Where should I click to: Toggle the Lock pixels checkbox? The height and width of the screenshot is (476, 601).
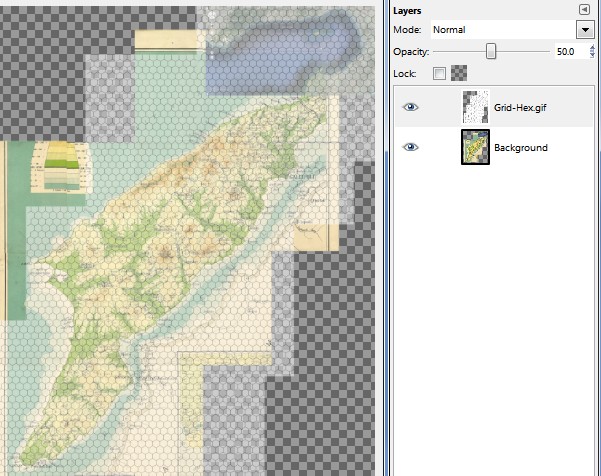coord(439,73)
